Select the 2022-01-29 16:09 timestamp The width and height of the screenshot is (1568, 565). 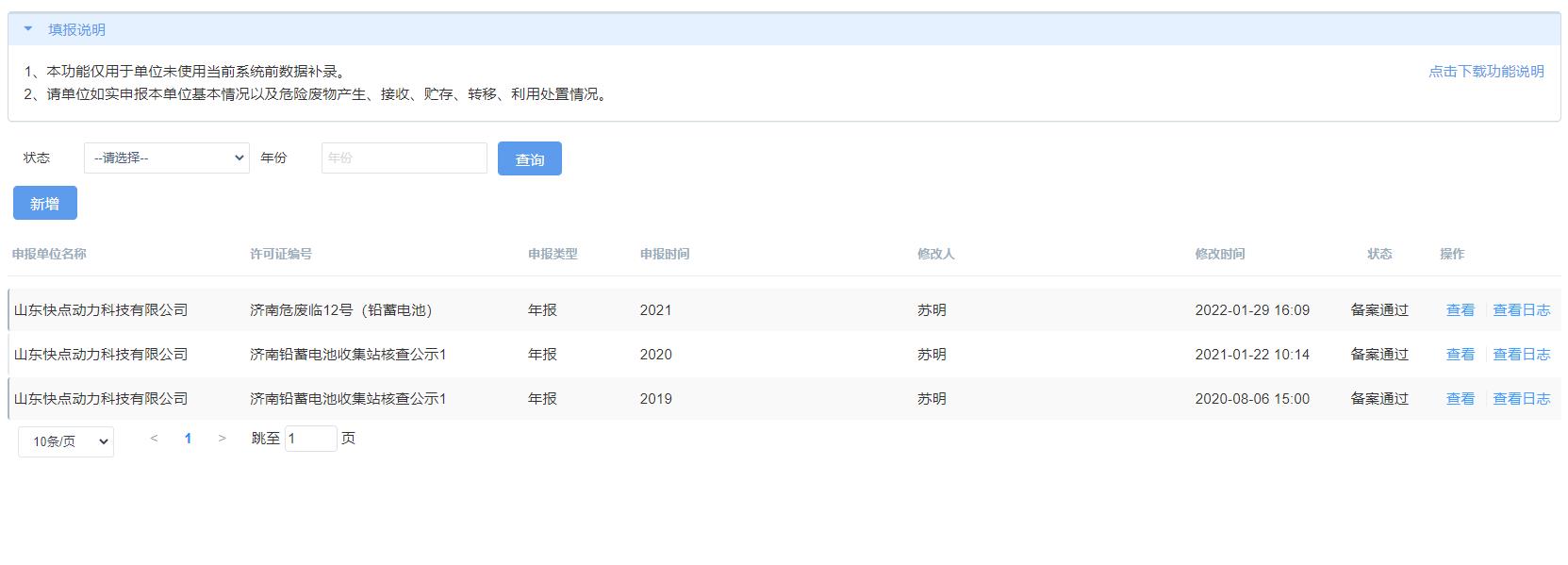1252,310
